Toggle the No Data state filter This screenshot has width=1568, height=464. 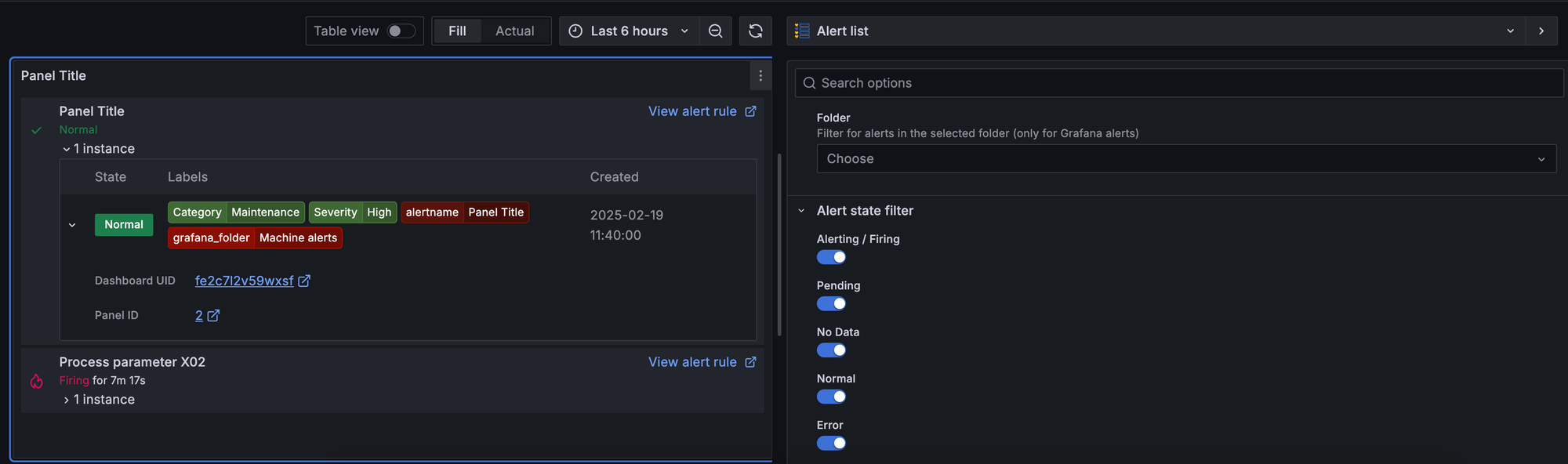point(831,350)
